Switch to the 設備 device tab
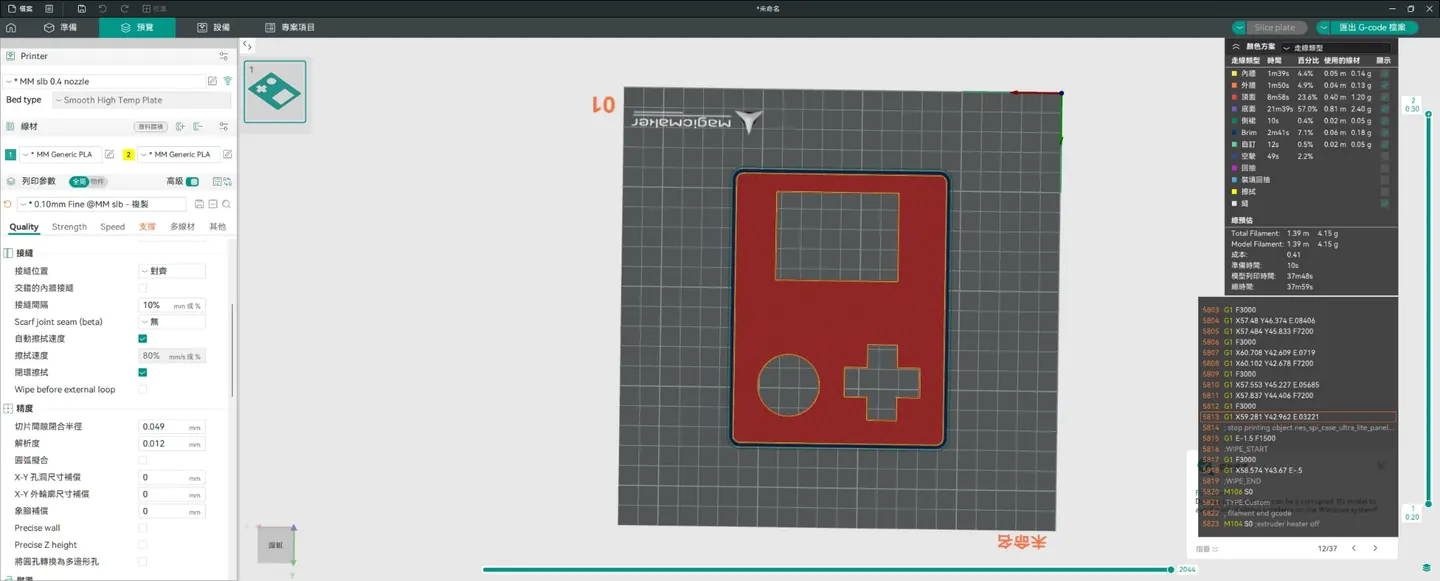The height and width of the screenshot is (581, 1440). pyautogui.click(x=213, y=28)
